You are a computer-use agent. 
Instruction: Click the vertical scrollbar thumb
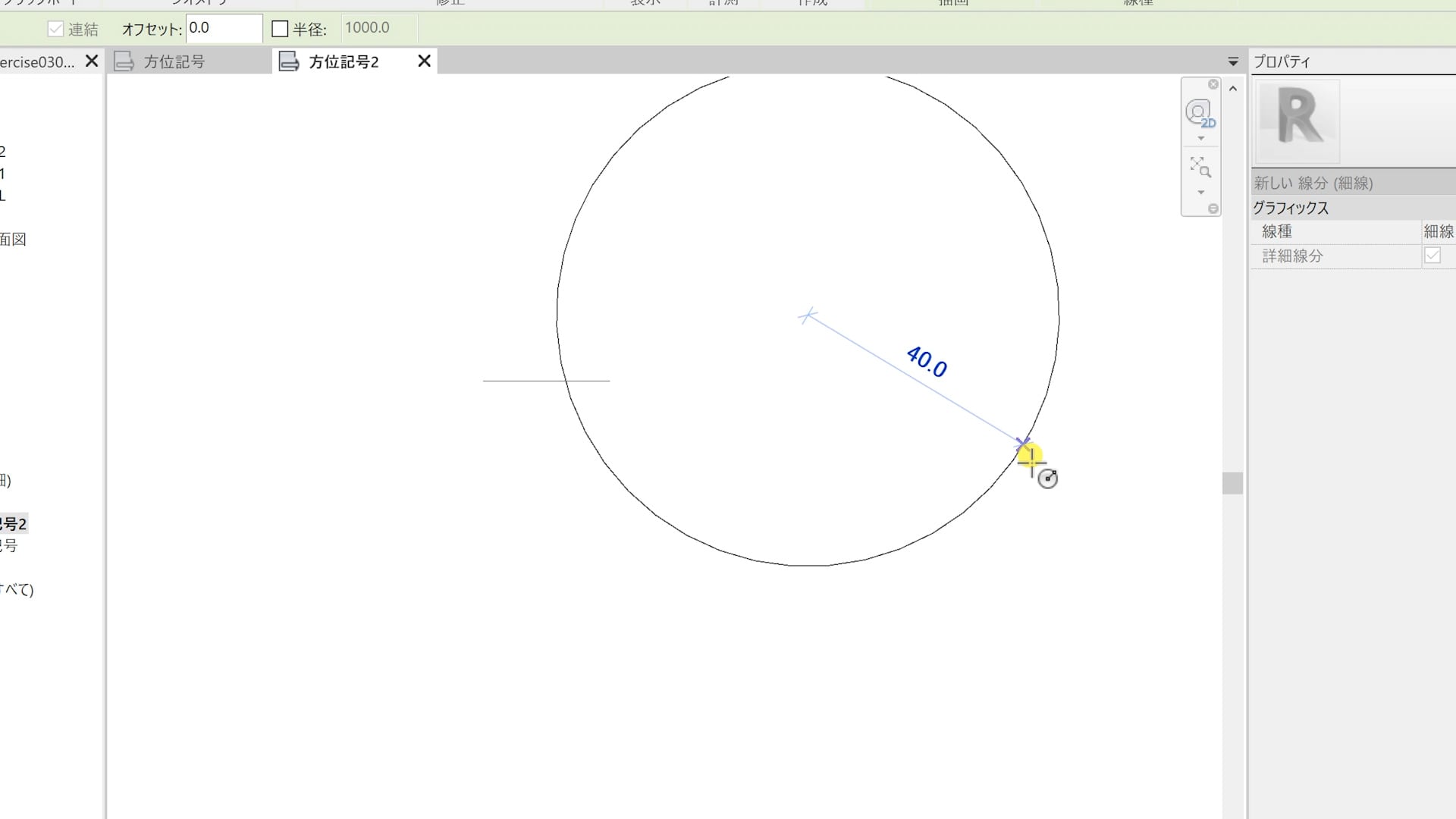point(1232,483)
